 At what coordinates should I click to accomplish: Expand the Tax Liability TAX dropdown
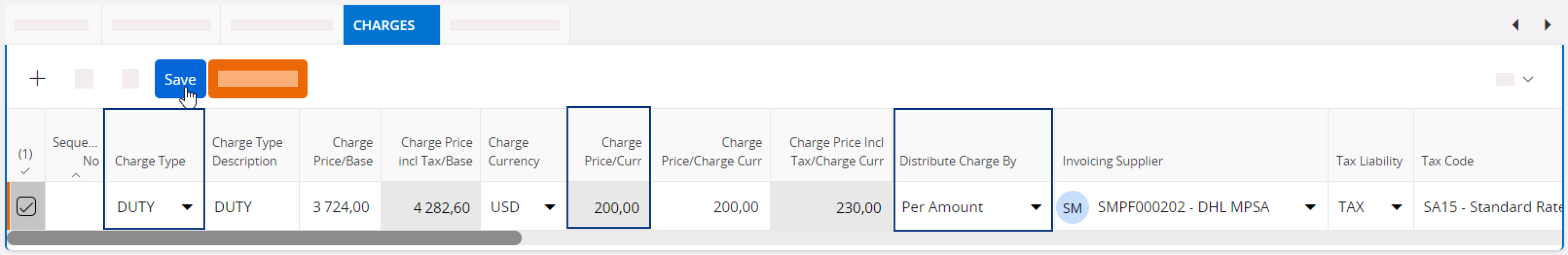coord(1396,207)
